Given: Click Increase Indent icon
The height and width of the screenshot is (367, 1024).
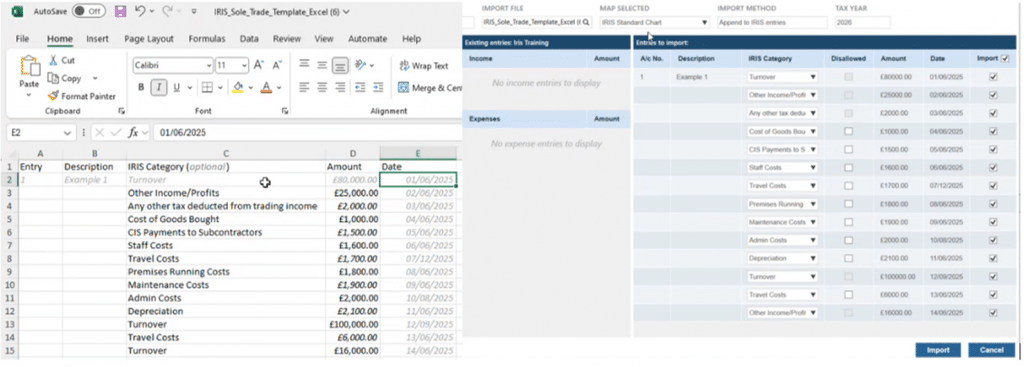Looking at the screenshot, I should tap(378, 87).
